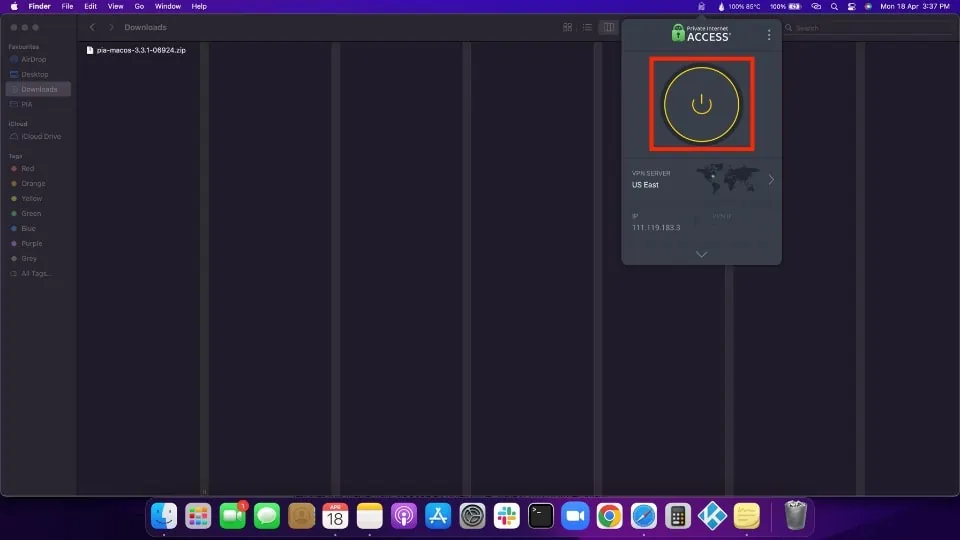Open the Help menu

(x=199, y=6)
